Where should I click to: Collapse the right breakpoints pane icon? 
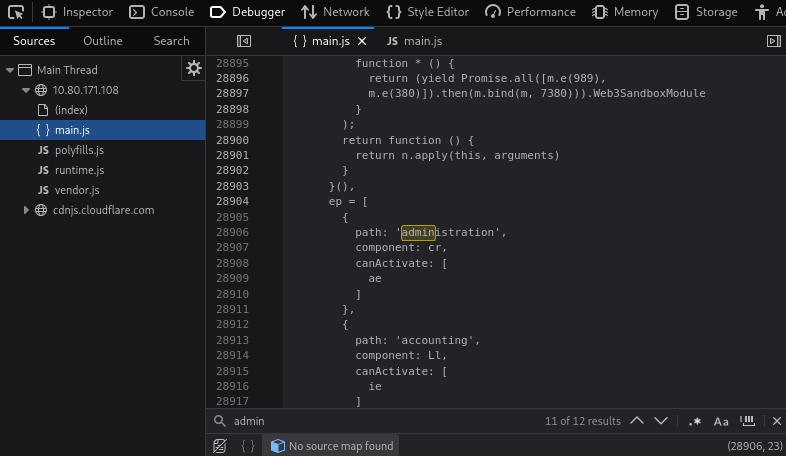click(x=773, y=41)
